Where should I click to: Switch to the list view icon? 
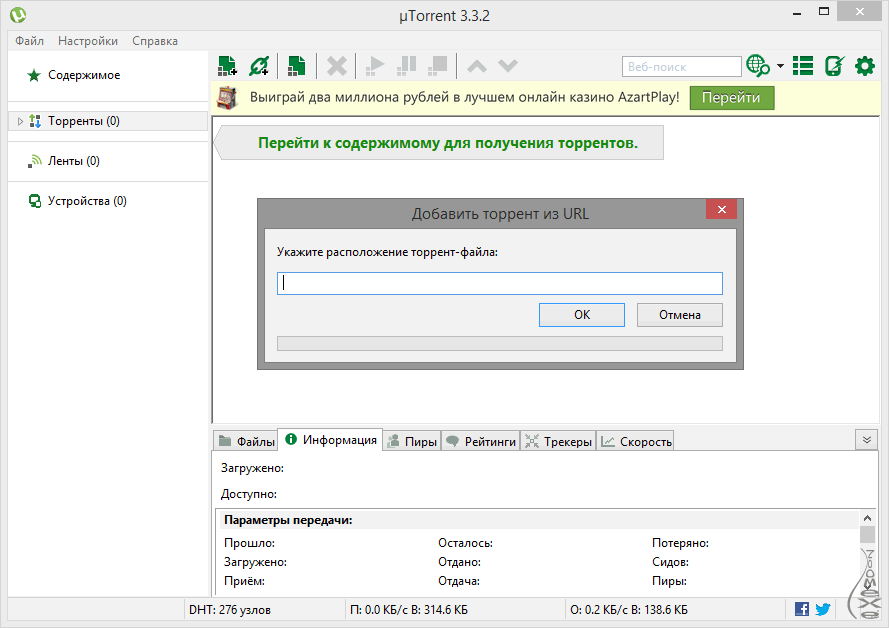pos(802,66)
